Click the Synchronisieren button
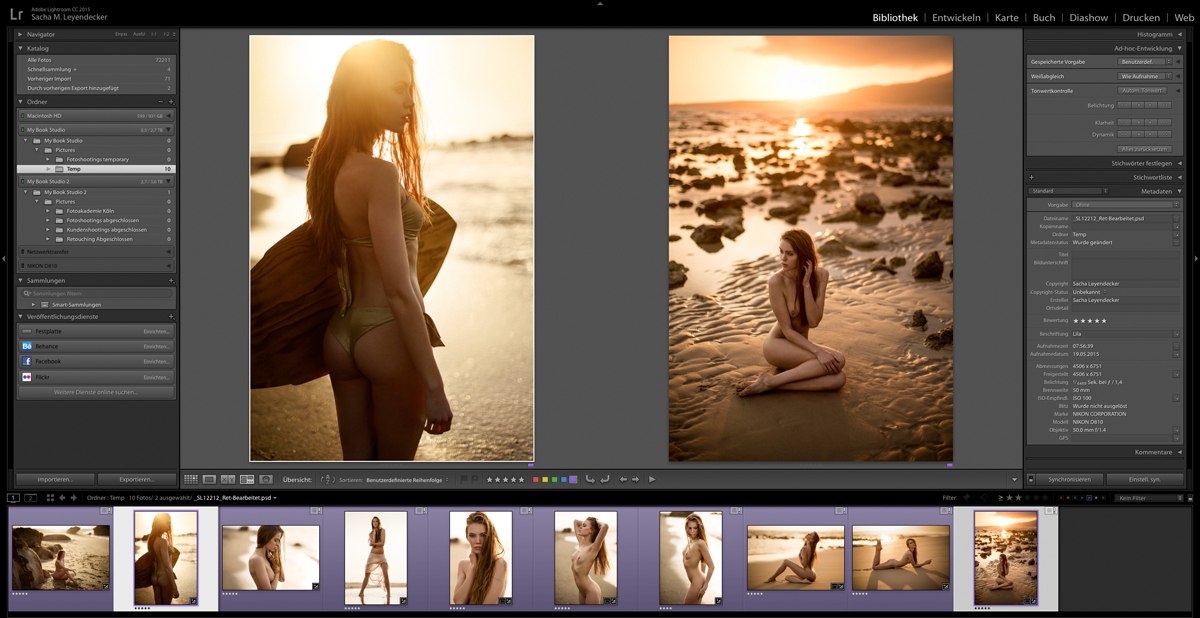1200x618 pixels. coord(1069,479)
